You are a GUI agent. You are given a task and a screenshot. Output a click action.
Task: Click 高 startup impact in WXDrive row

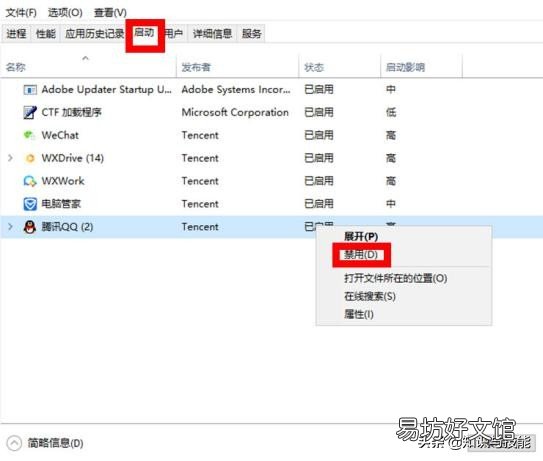[x=391, y=158]
